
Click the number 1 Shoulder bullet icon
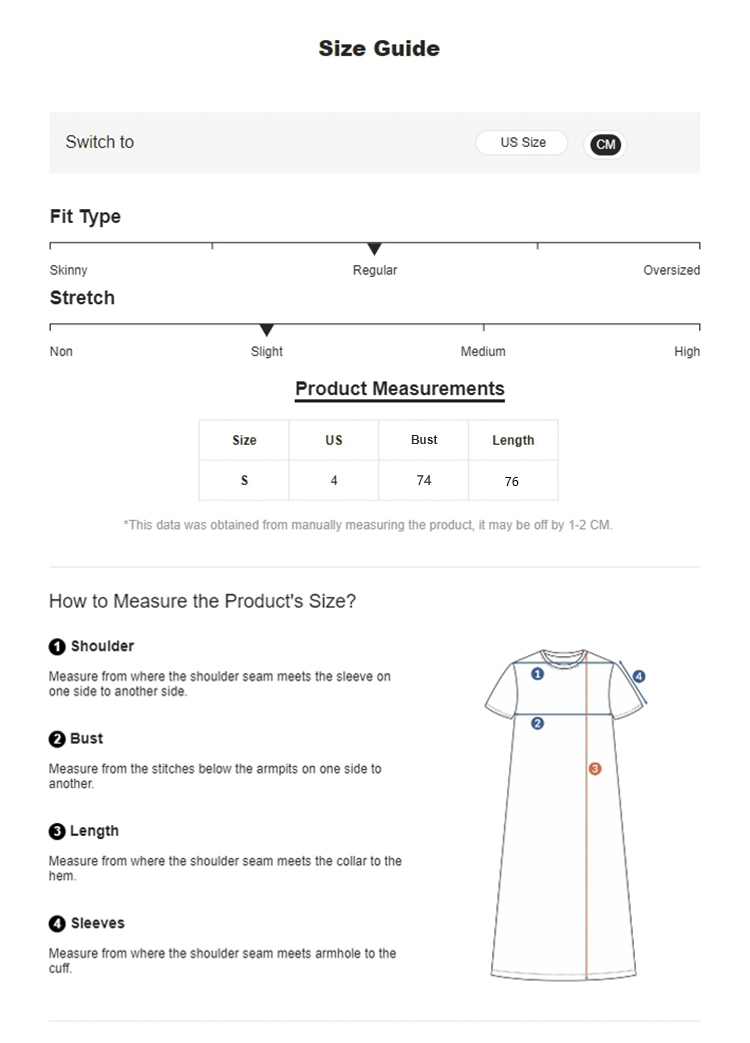click(x=57, y=647)
